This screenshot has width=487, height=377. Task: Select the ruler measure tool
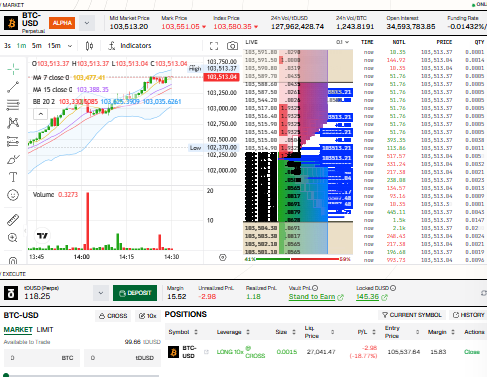pyautogui.click(x=13, y=220)
